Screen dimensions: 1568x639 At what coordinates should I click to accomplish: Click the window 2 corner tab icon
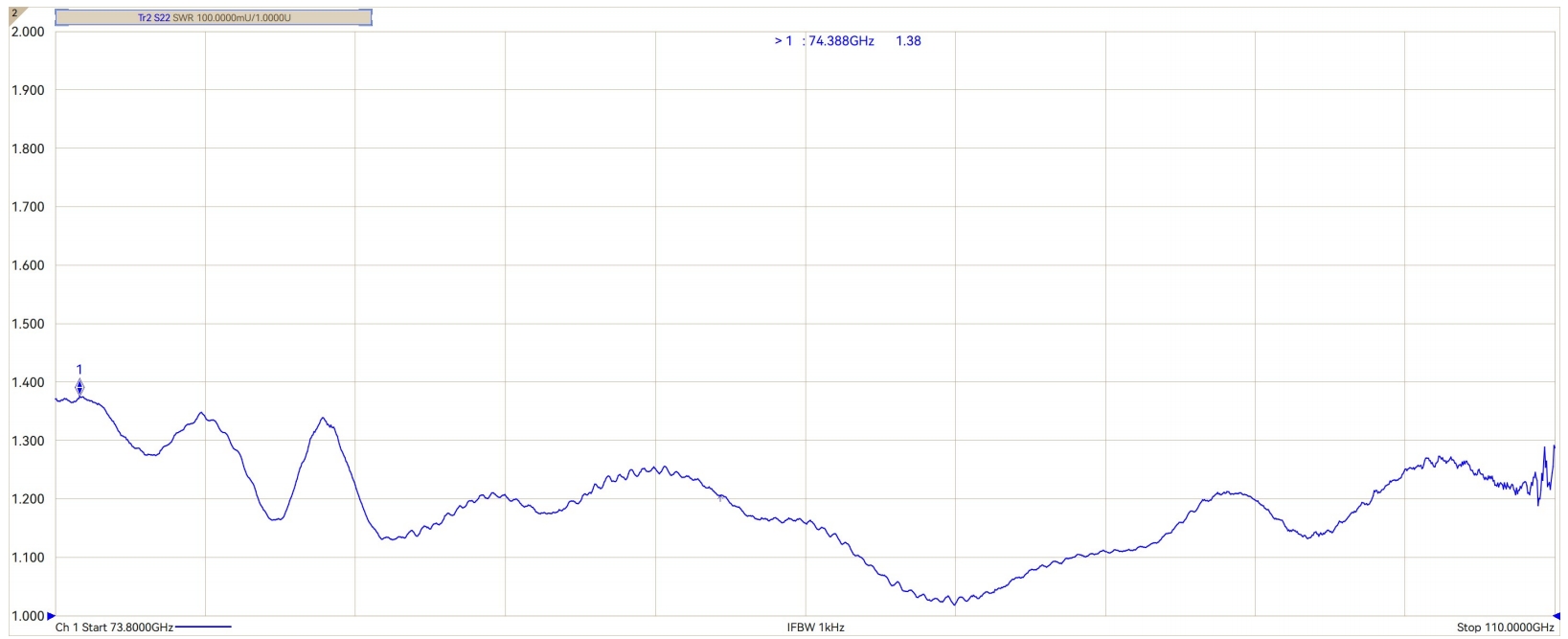[x=13, y=13]
